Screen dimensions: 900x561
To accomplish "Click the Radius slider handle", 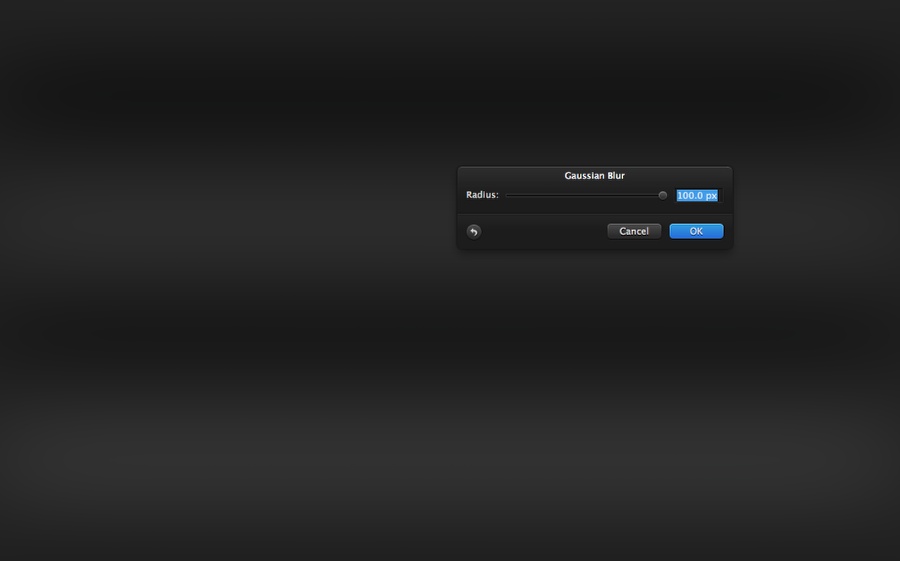I will pyautogui.click(x=663, y=195).
